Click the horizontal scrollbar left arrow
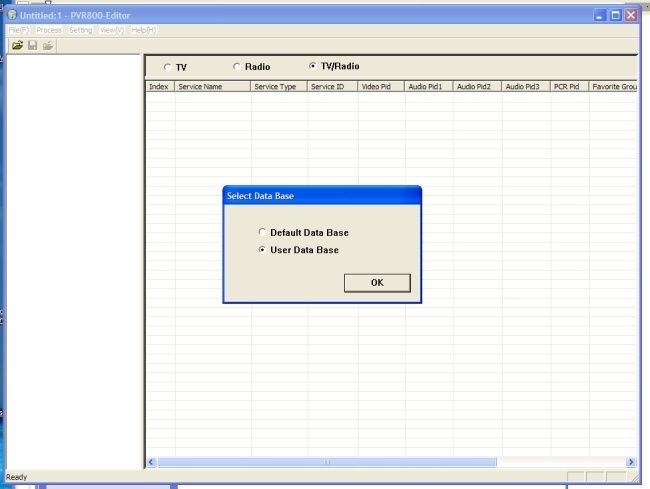Screen dimensions: 650x489 (152, 462)
